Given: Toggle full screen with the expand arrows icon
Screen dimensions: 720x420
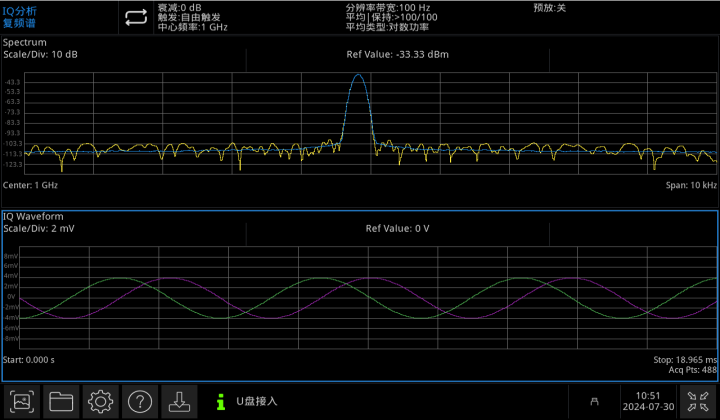Looking at the screenshot, I should [x=697, y=401].
